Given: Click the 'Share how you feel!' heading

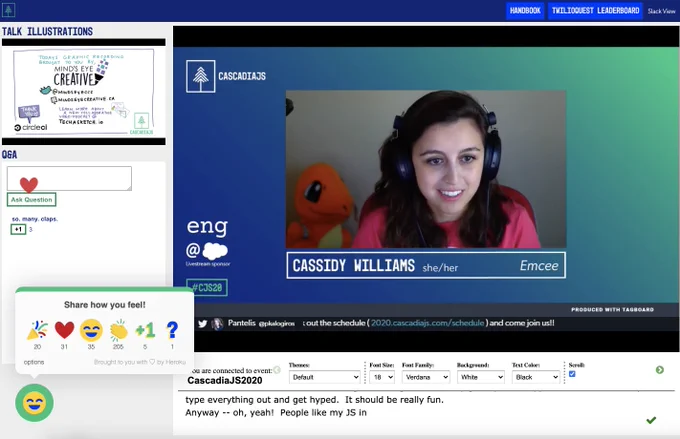Looking at the screenshot, I should pos(105,305).
